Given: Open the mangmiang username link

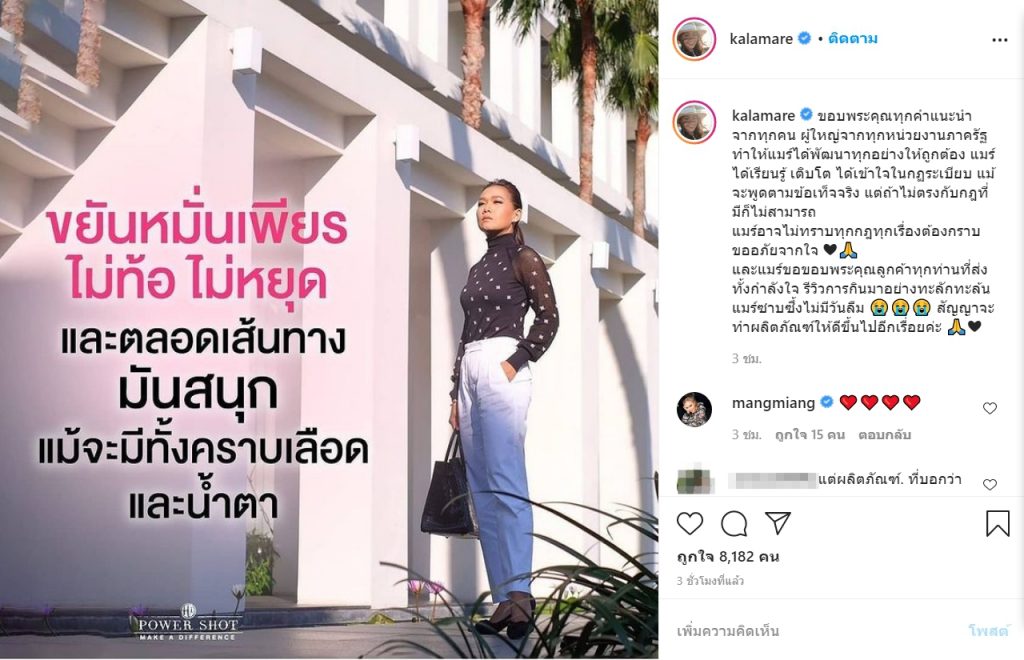Looking at the screenshot, I should (773, 403).
